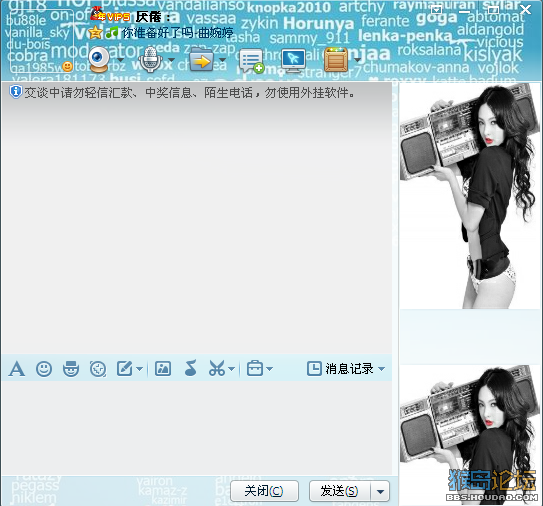The image size is (543, 506).
Task: Expand input method options arrow
Action: (139, 369)
